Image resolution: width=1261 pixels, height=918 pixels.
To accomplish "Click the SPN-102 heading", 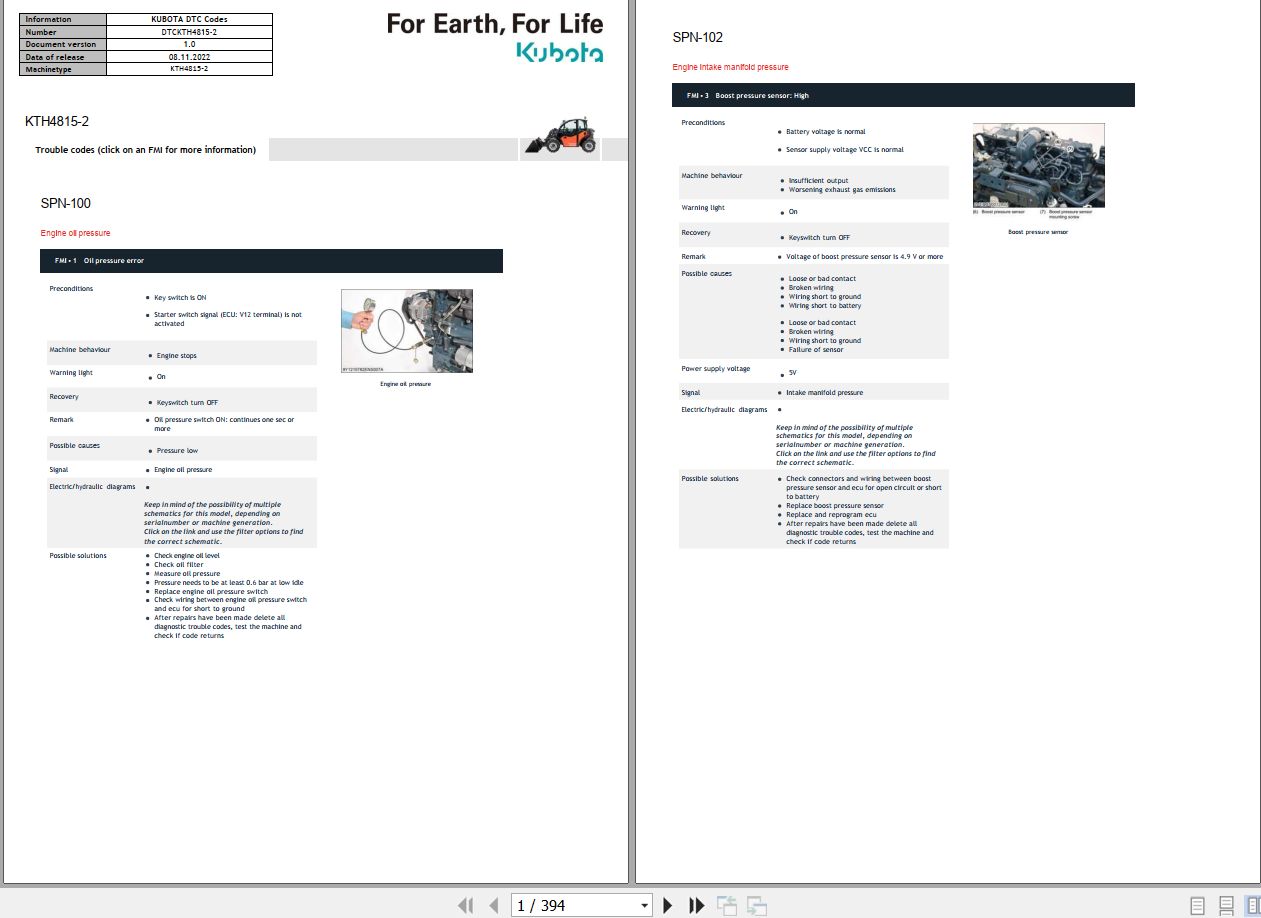I will coord(698,37).
